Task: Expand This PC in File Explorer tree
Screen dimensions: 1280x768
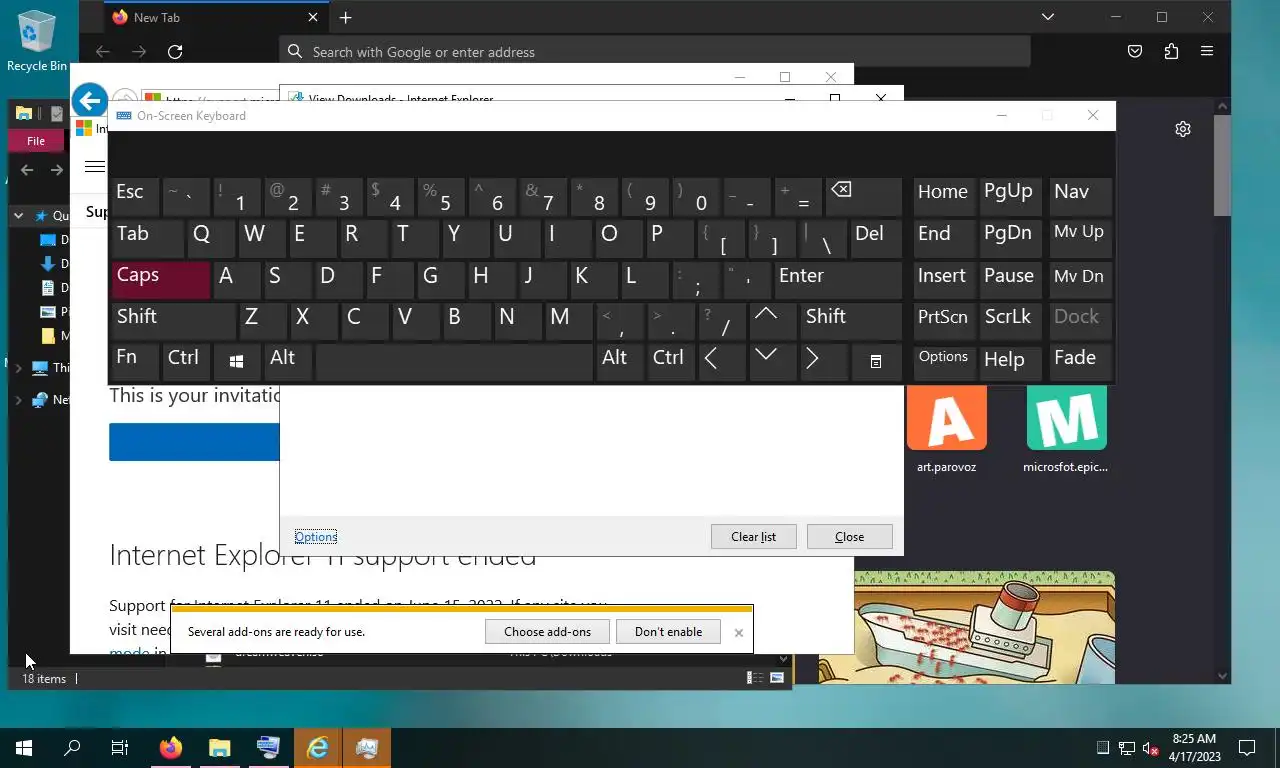Action: [18, 368]
